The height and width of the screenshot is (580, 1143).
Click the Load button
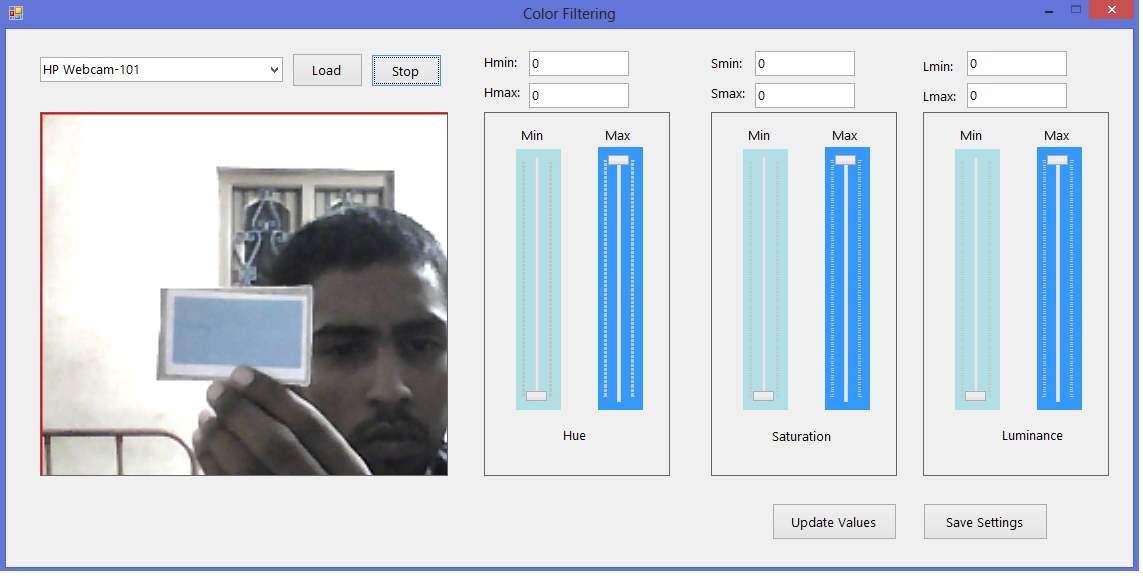coord(327,69)
